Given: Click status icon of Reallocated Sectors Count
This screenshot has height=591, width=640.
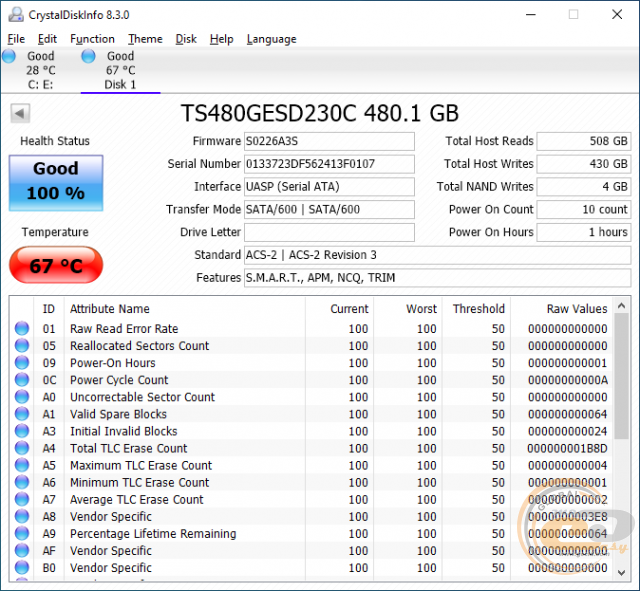Looking at the screenshot, I should (x=22, y=346).
